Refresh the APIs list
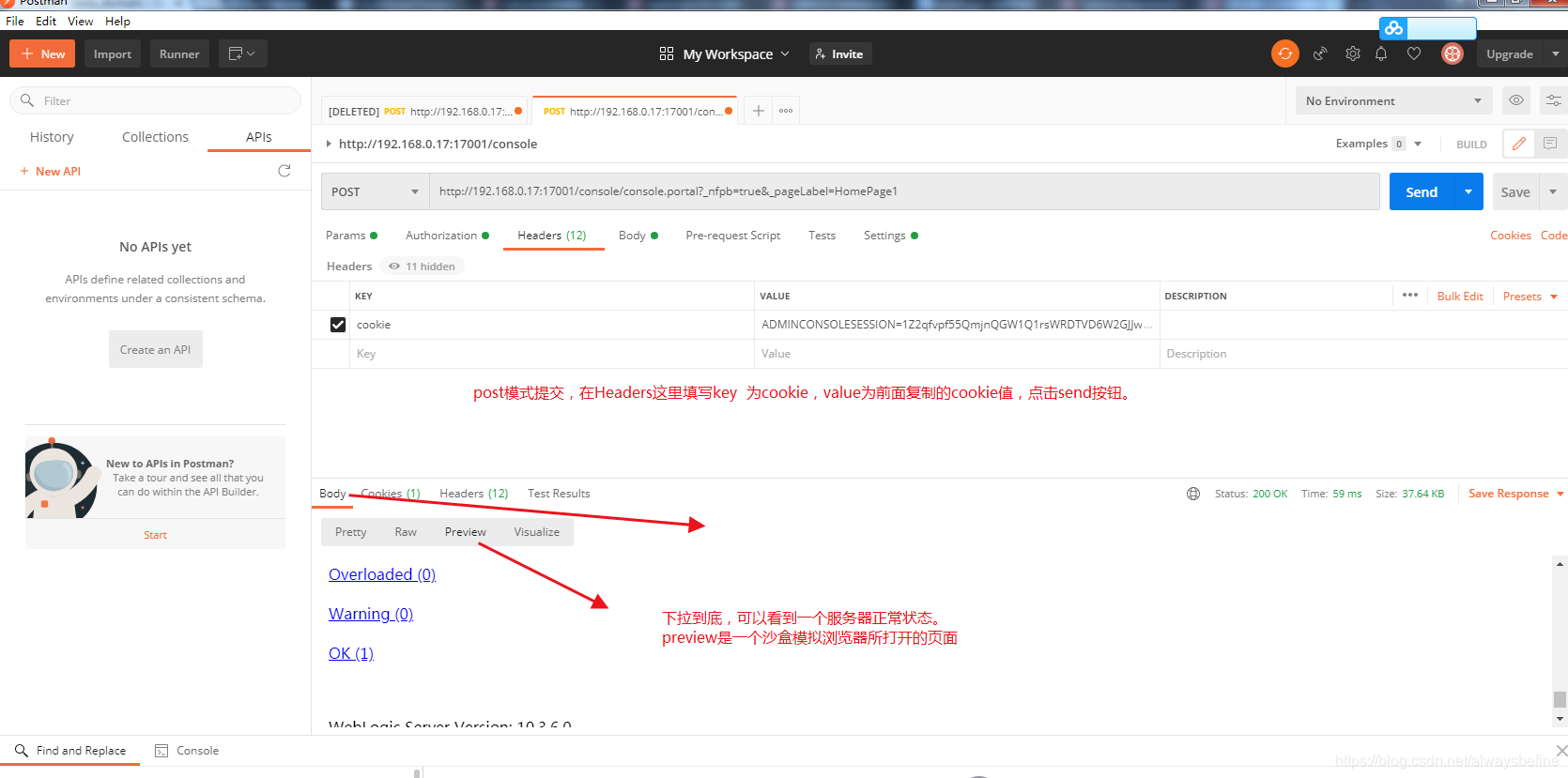 click(284, 171)
